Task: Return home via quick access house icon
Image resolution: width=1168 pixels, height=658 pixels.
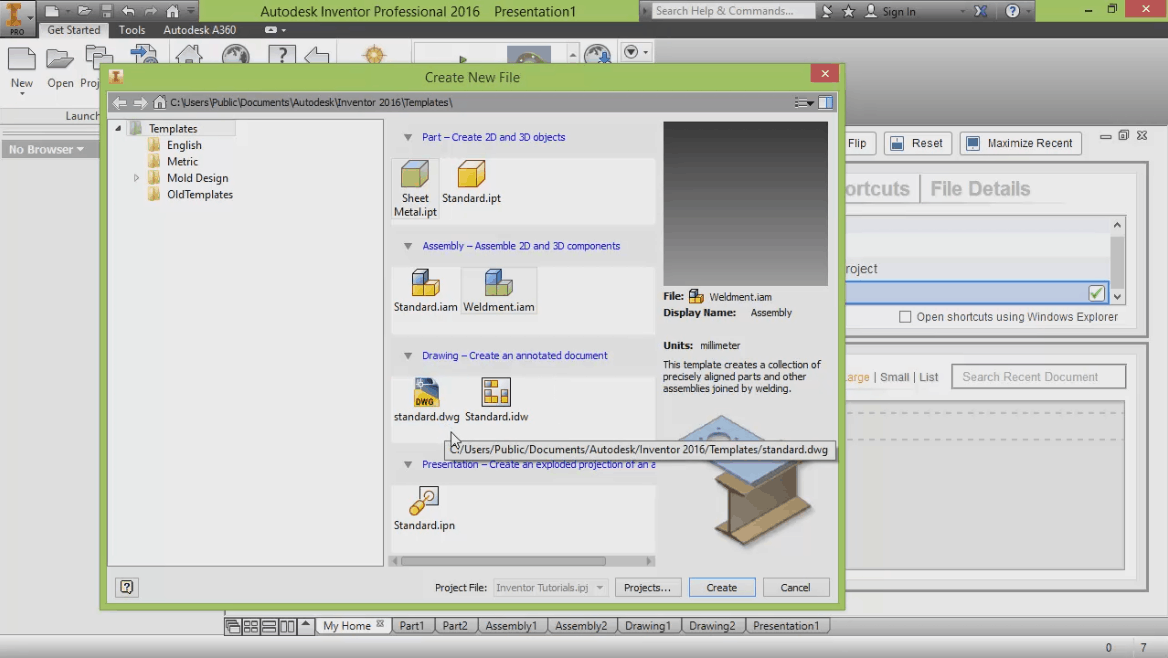Action: [x=173, y=11]
